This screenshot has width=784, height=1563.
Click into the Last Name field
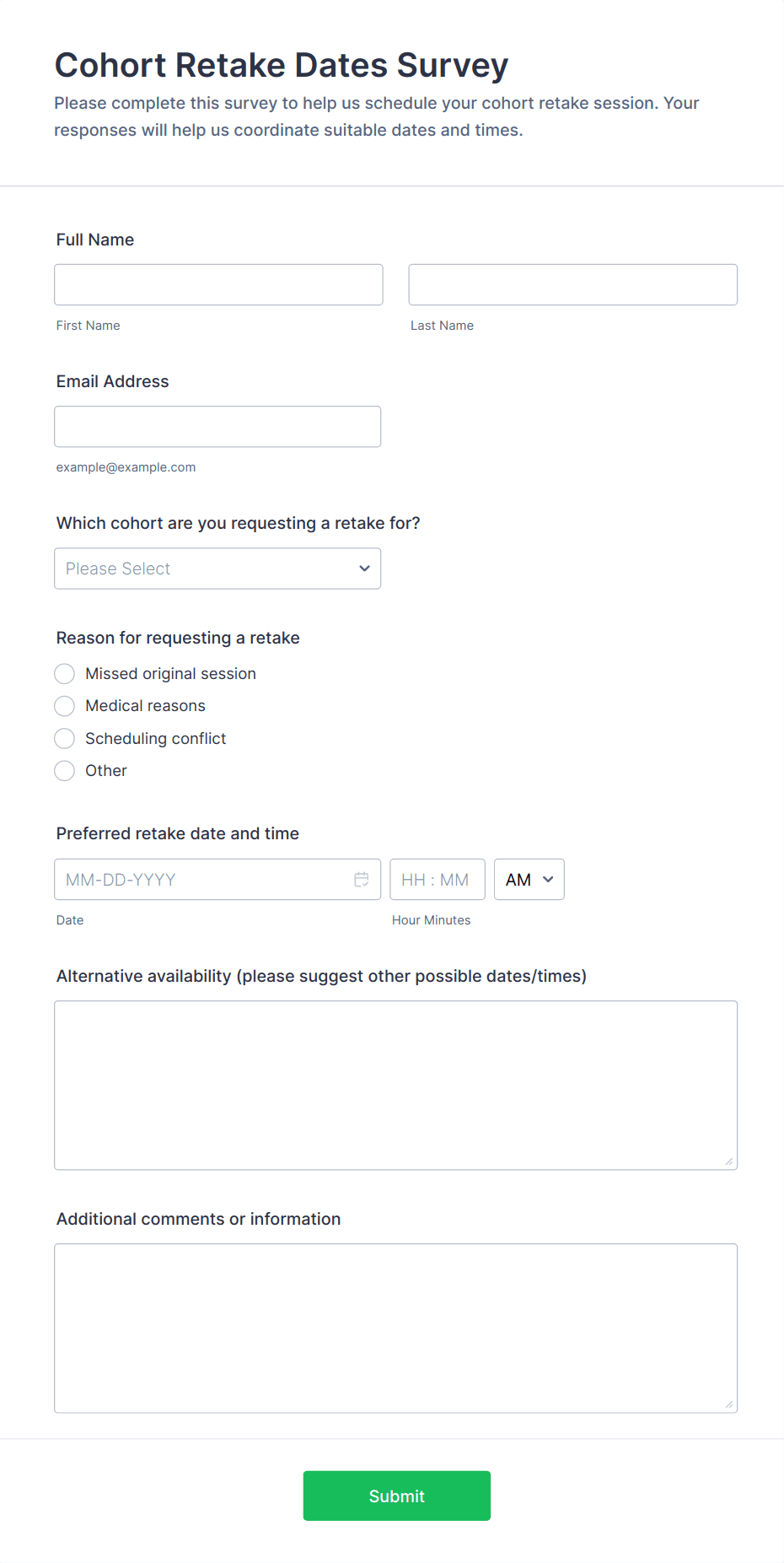pyautogui.click(x=572, y=285)
